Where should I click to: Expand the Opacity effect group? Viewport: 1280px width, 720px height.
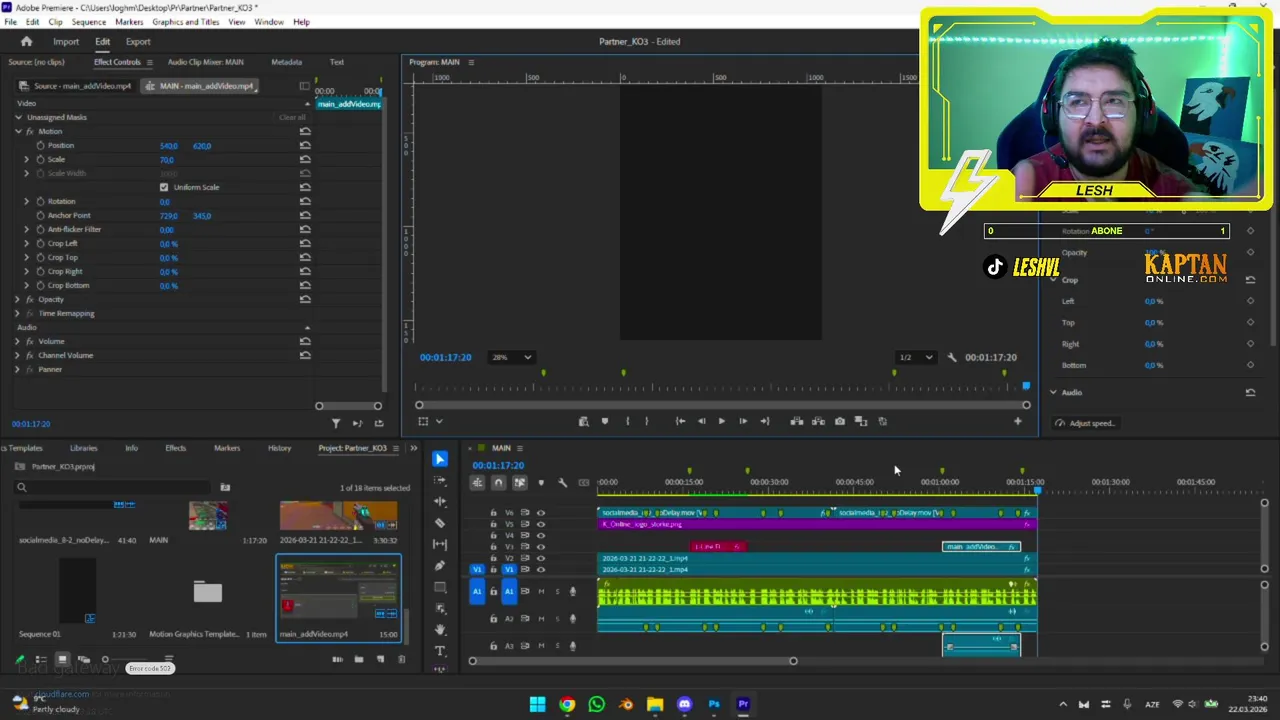point(18,300)
